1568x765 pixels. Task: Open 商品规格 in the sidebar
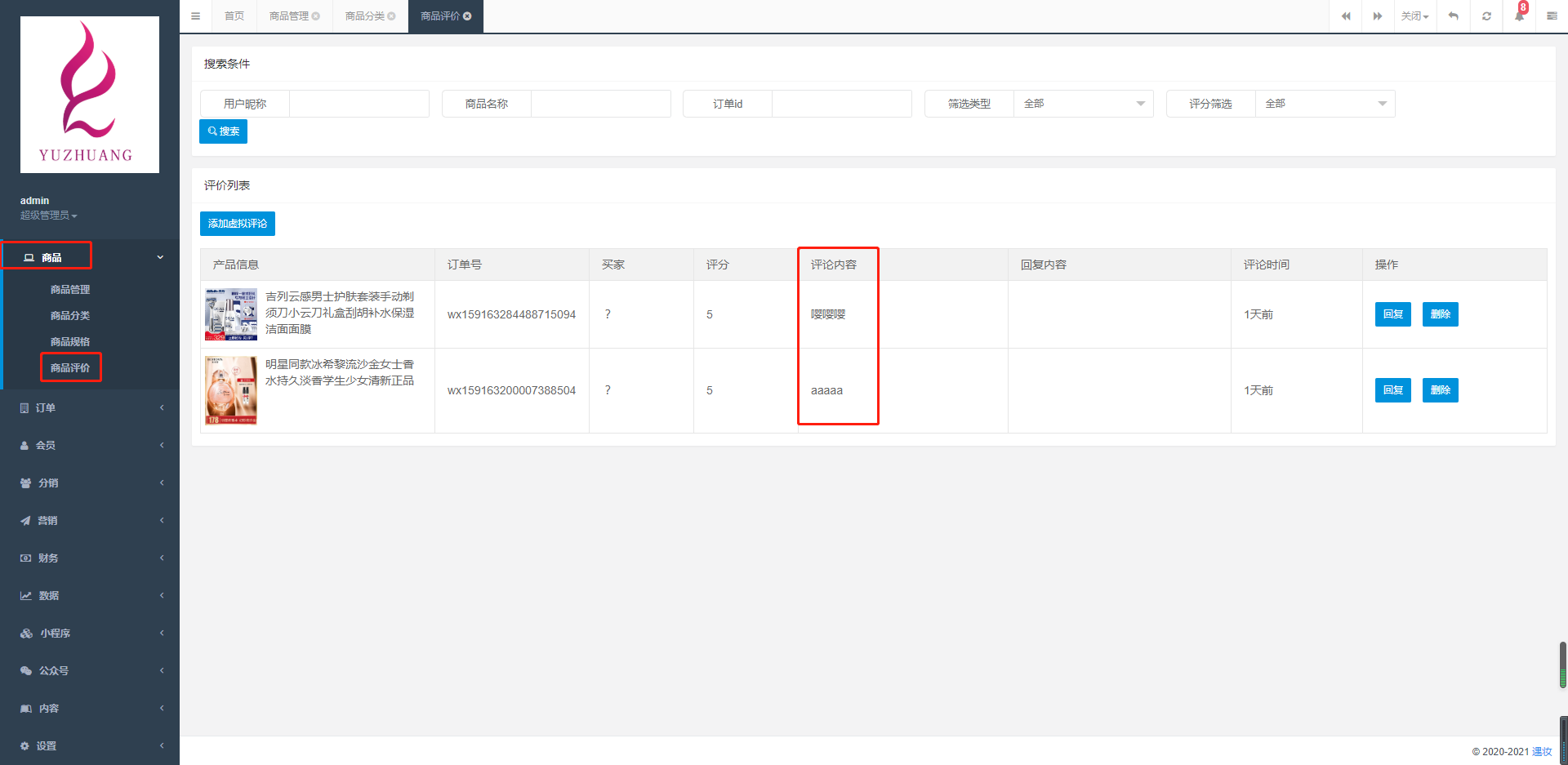70,342
